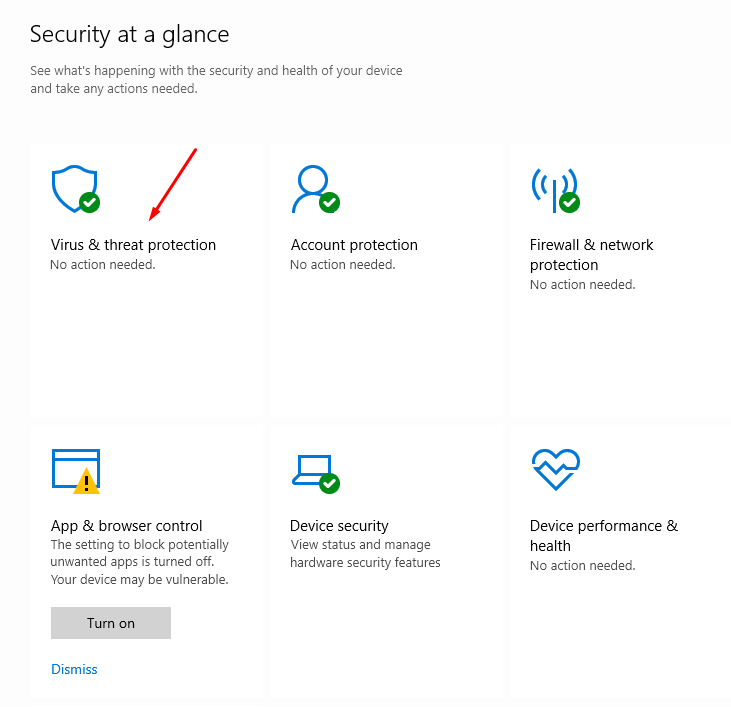
Task: Click 'View status and manage hardware security features'
Action: pyautogui.click(x=365, y=554)
